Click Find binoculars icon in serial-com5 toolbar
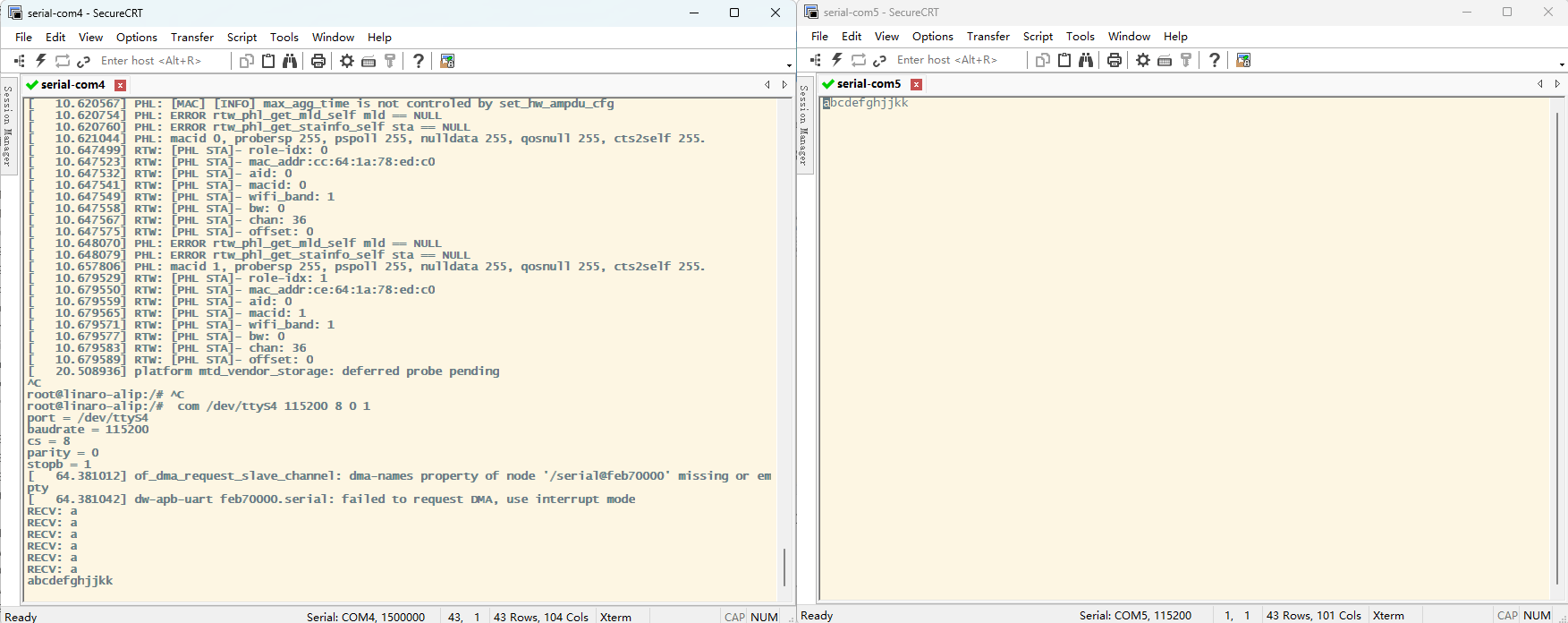This screenshot has height=623, width=1568. [1086, 60]
